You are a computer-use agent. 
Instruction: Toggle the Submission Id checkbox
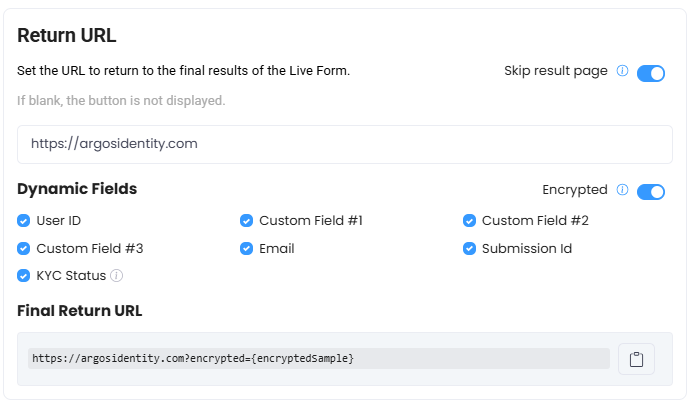pyautogui.click(x=469, y=248)
